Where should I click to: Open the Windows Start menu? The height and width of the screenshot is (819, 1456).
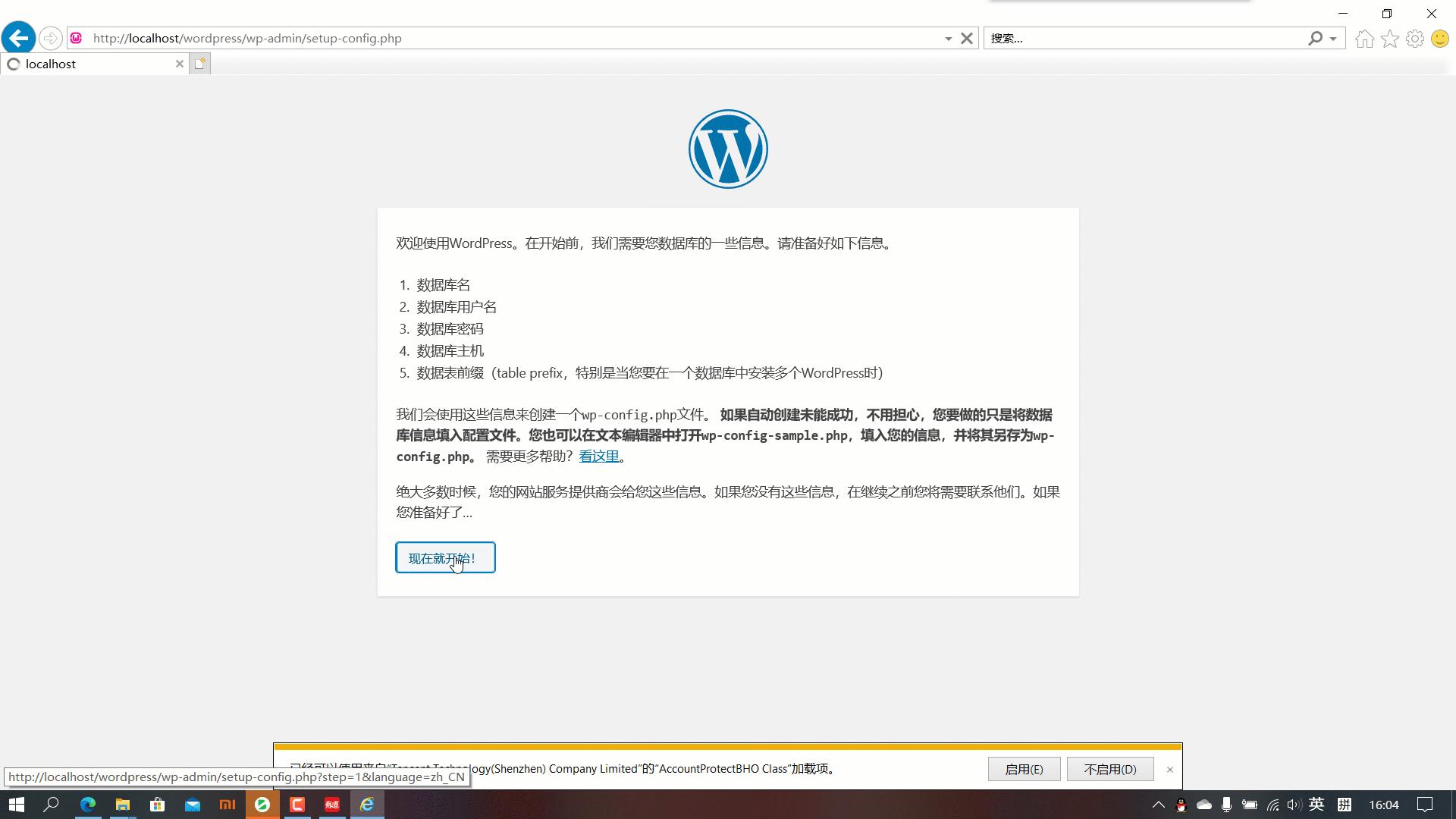(17, 805)
